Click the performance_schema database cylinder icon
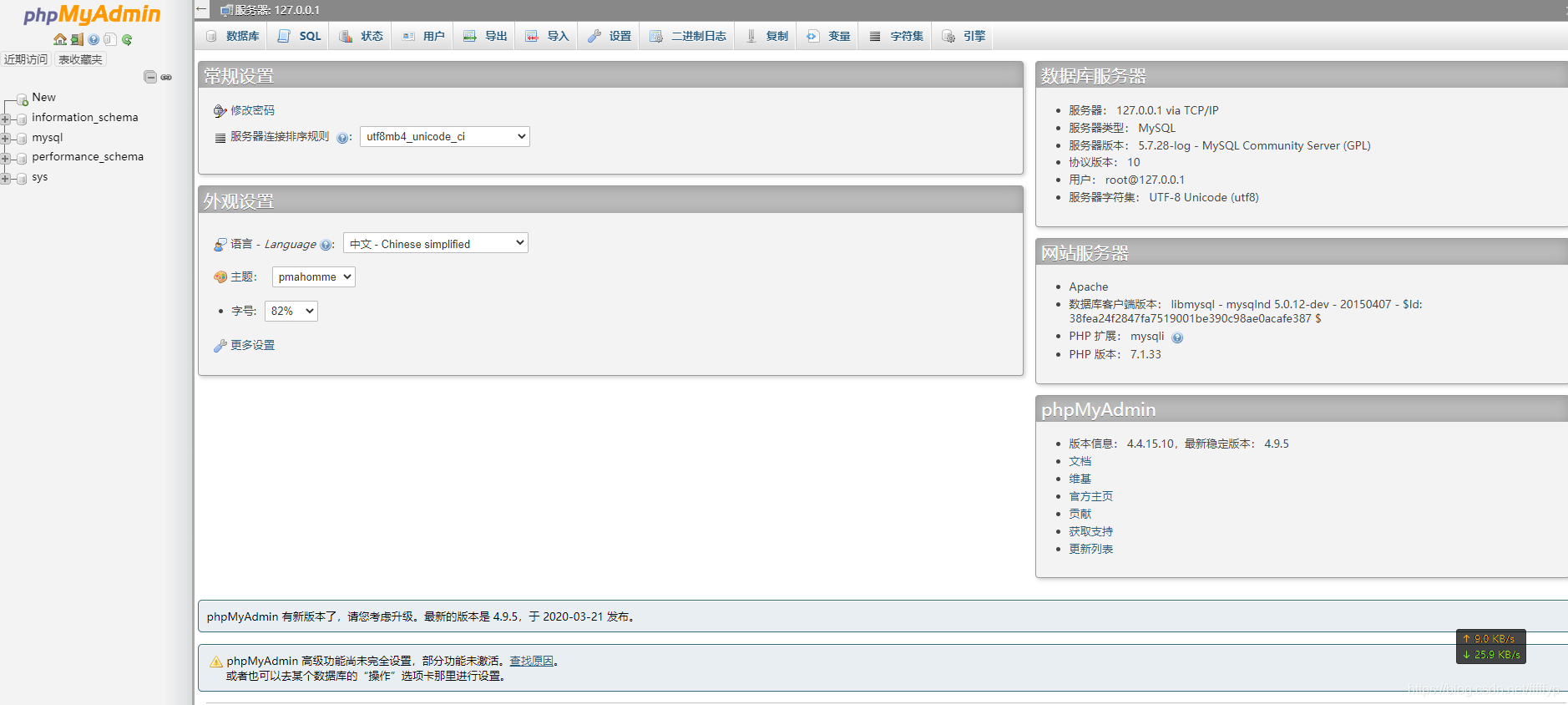 coord(22,159)
